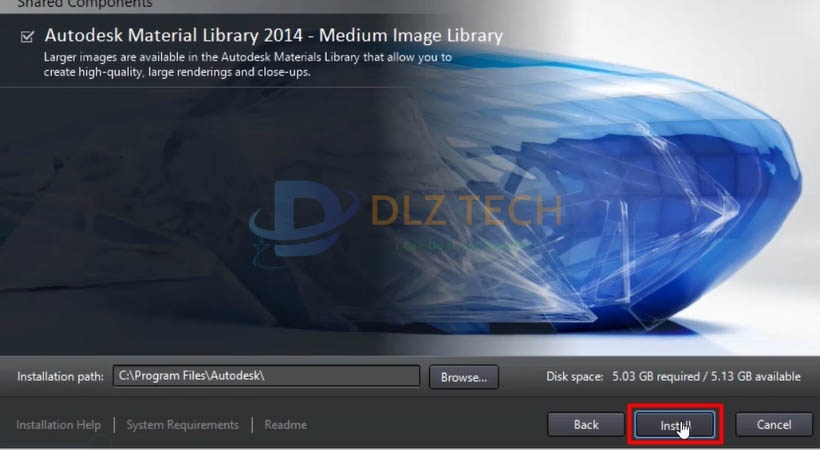Click the 'Installation path:' label
This screenshot has width=820, height=450.
pyautogui.click(x=60, y=377)
